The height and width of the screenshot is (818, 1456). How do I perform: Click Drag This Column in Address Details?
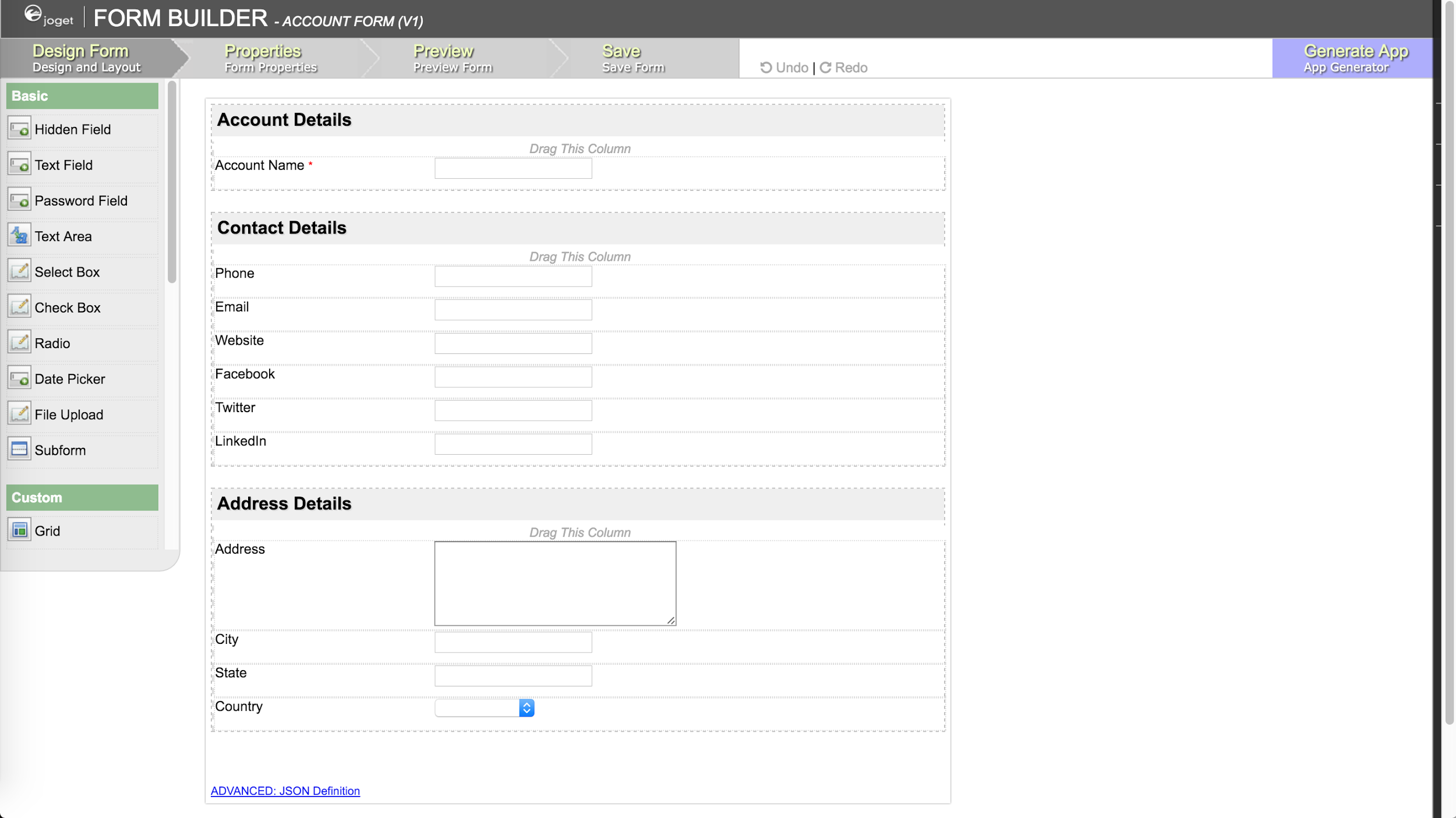(579, 533)
